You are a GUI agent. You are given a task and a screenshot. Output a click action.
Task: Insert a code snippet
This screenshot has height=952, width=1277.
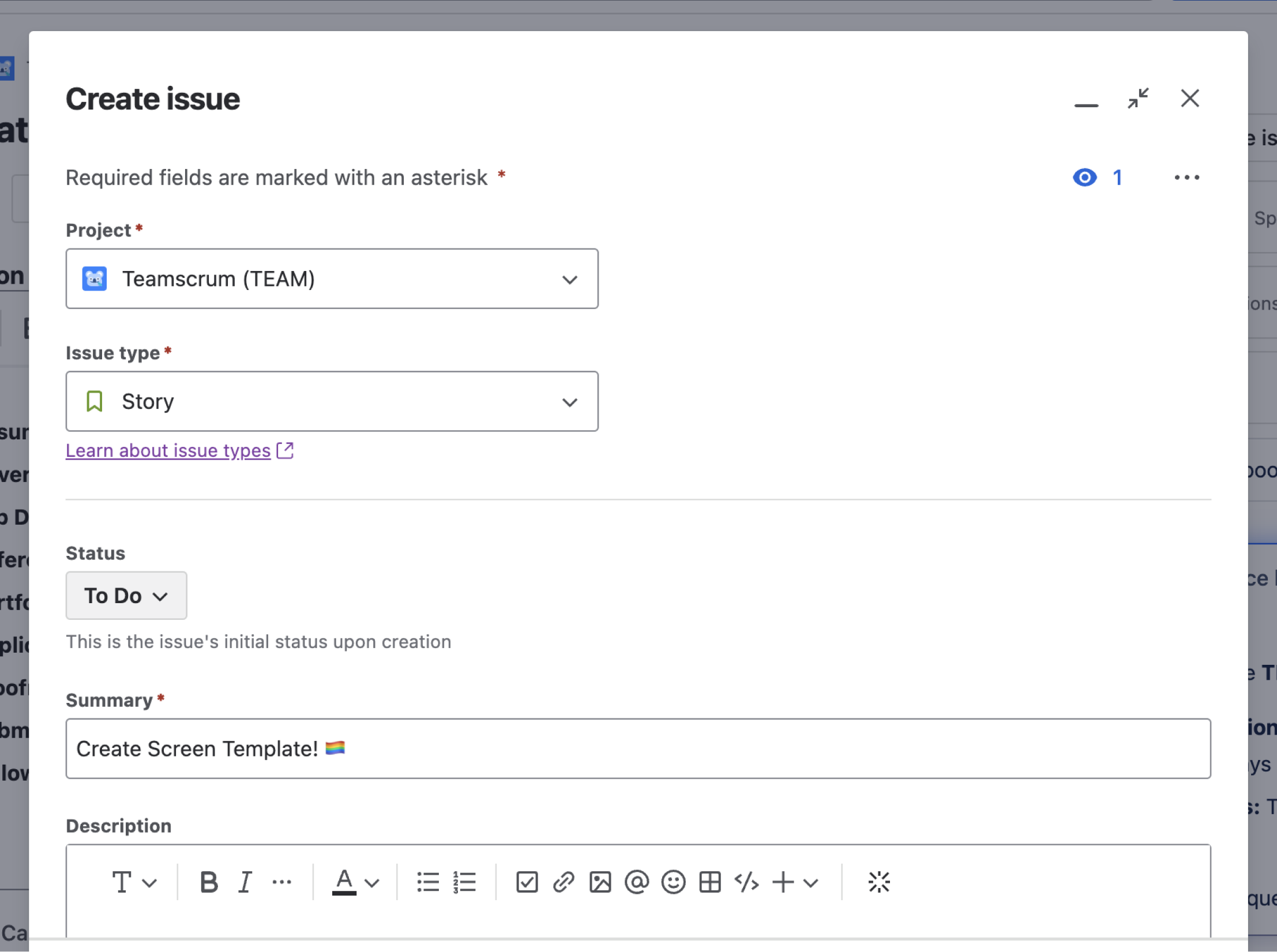pos(747,882)
